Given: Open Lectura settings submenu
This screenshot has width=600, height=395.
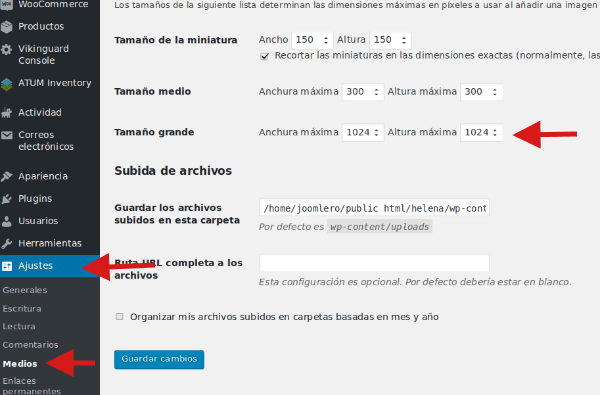Looking at the screenshot, I should [19, 326].
